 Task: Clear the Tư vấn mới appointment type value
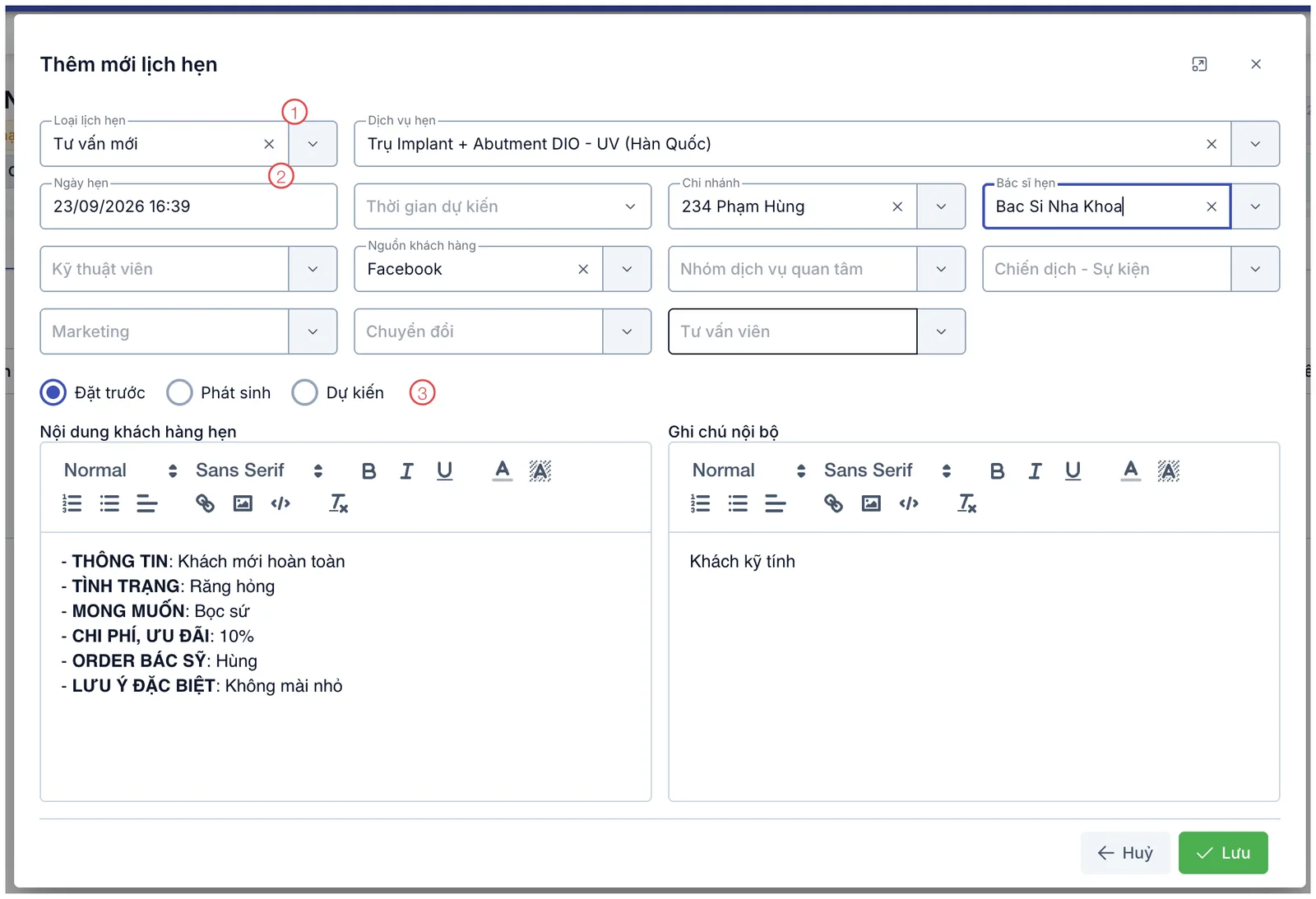(x=269, y=144)
